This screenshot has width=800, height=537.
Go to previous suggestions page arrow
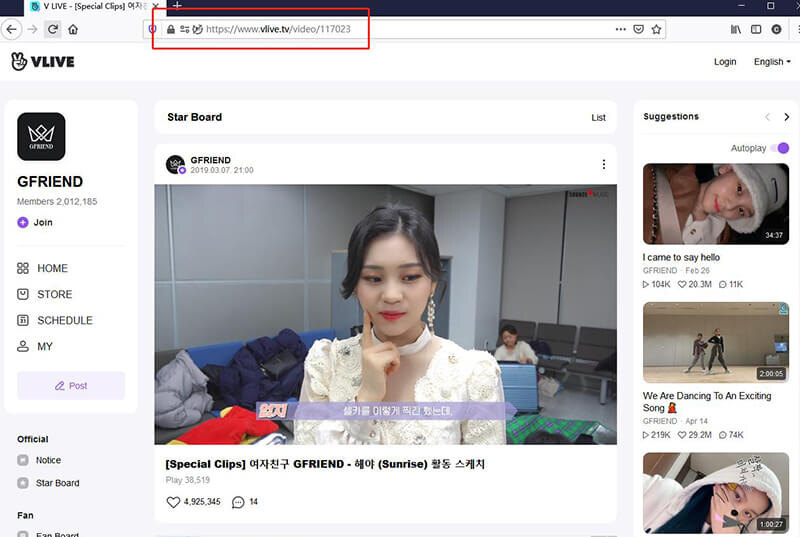point(767,117)
